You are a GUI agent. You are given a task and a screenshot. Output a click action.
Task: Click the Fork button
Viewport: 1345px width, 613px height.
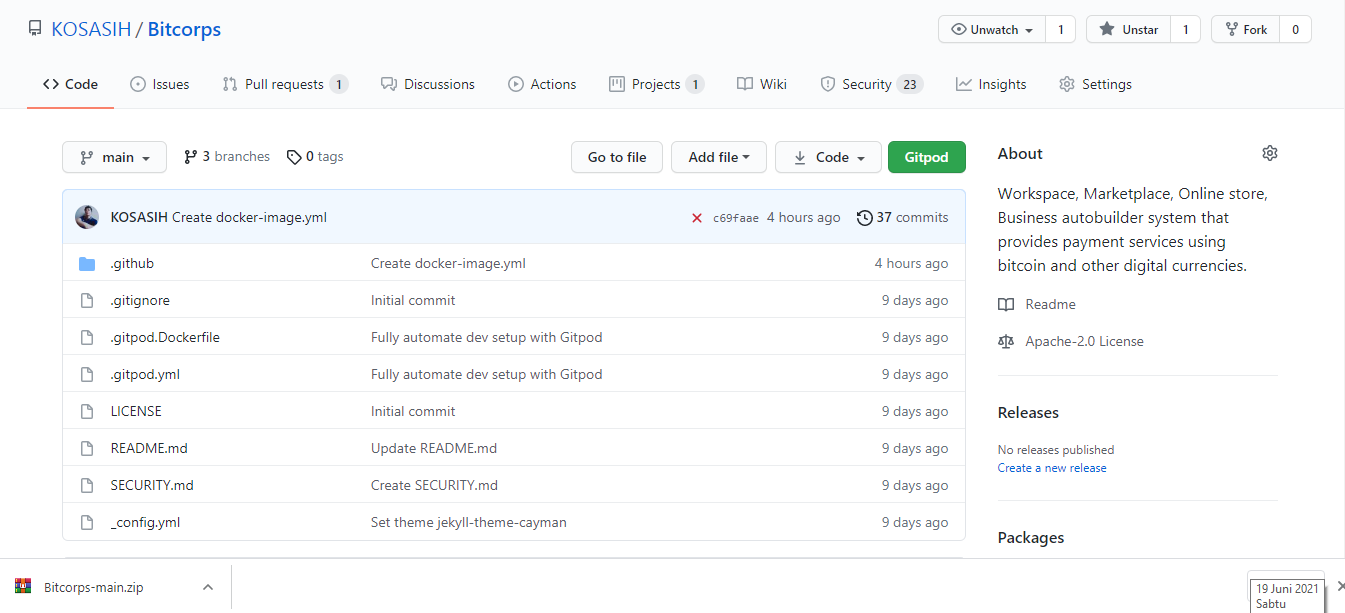(x=1246, y=30)
